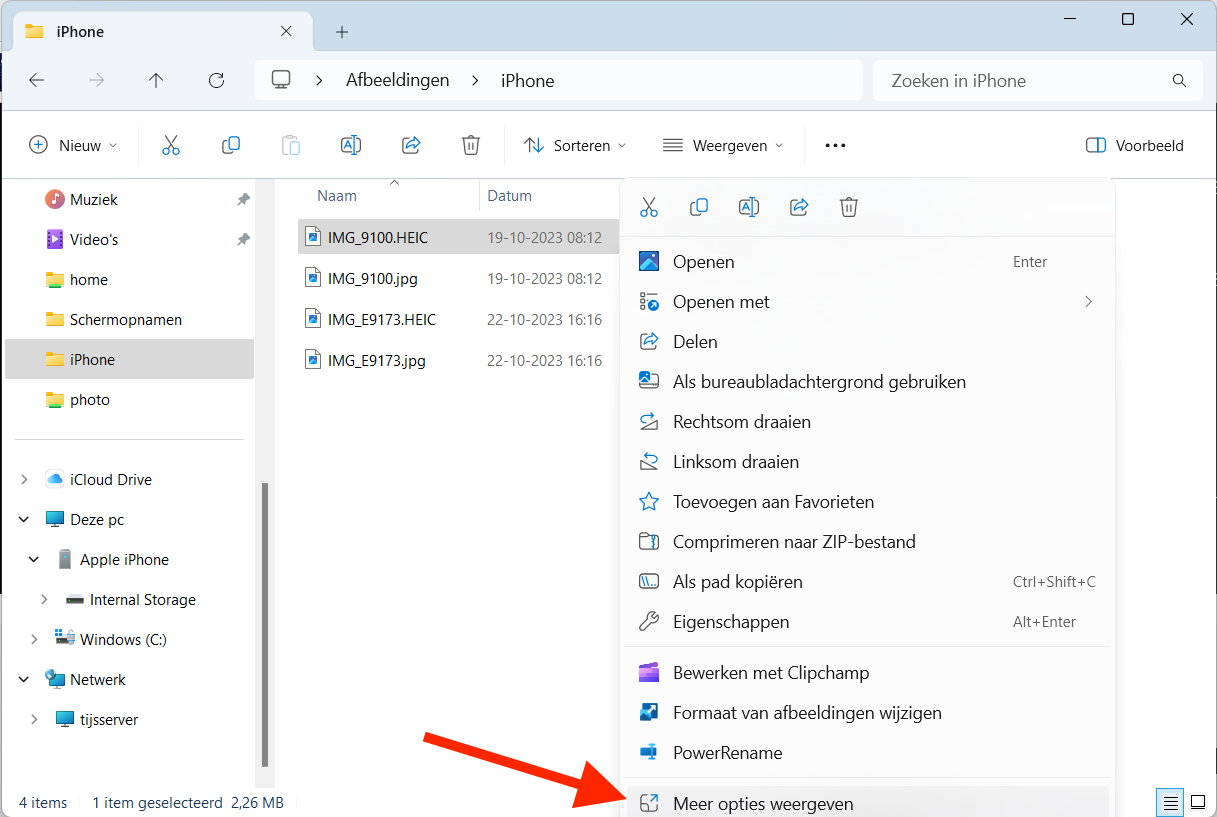Click Afbeeldingen in the address bar
Viewport: 1217px width, 817px height.
[397, 81]
